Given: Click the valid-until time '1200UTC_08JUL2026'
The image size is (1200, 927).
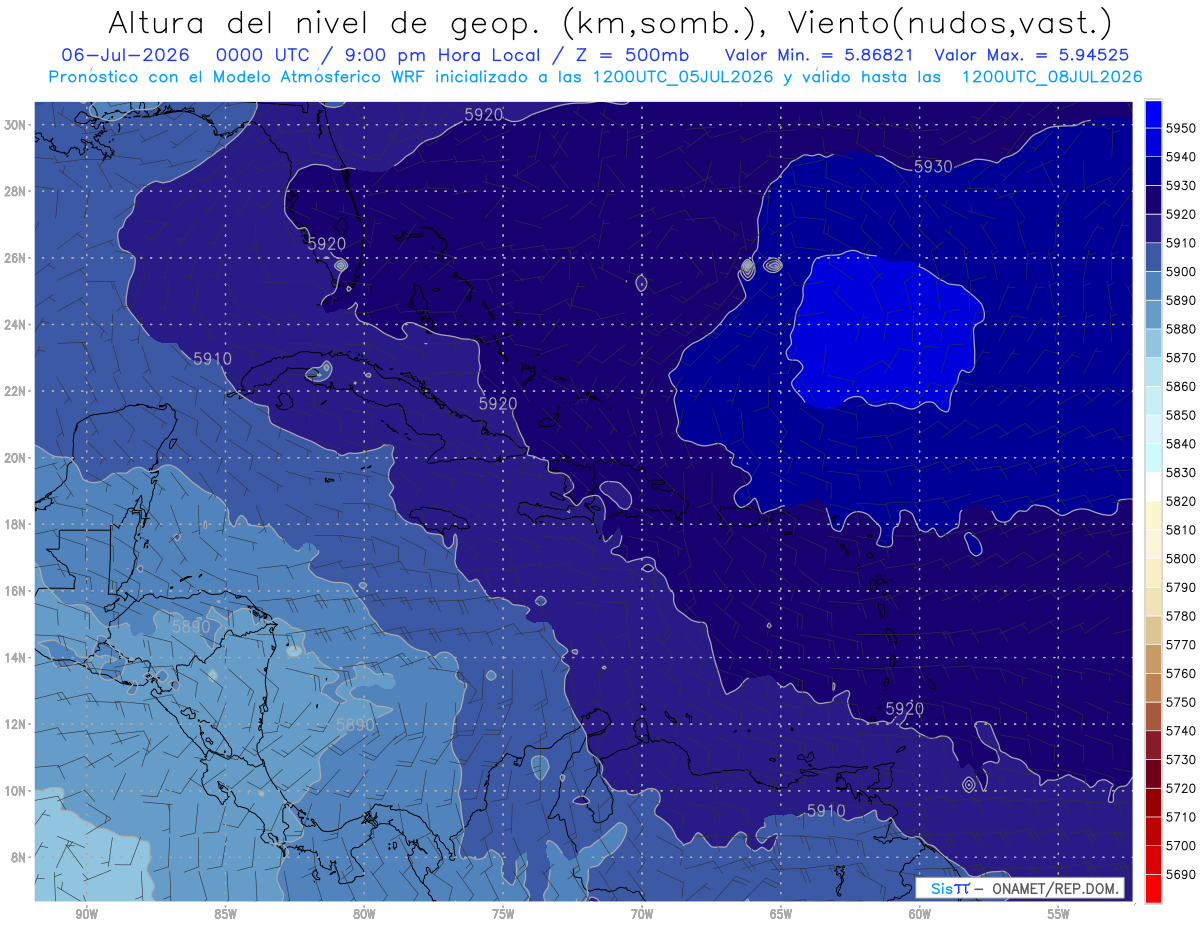Looking at the screenshot, I should [x=1051, y=76].
